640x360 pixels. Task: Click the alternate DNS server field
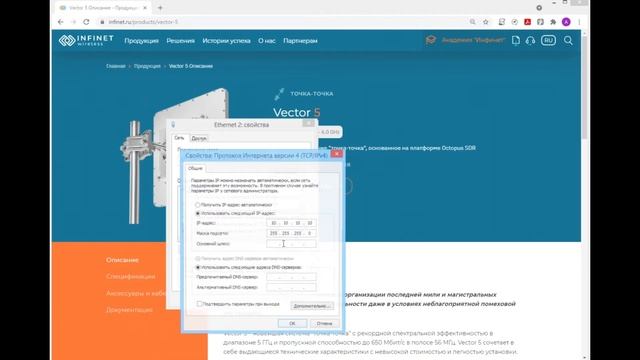click(291, 287)
